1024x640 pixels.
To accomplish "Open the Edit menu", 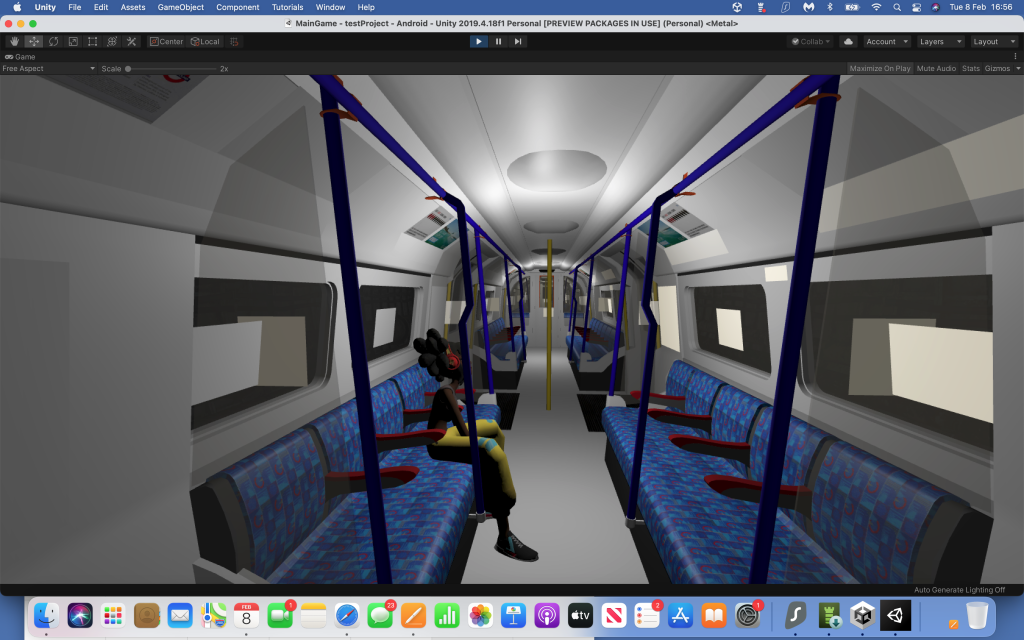I will pyautogui.click(x=101, y=7).
